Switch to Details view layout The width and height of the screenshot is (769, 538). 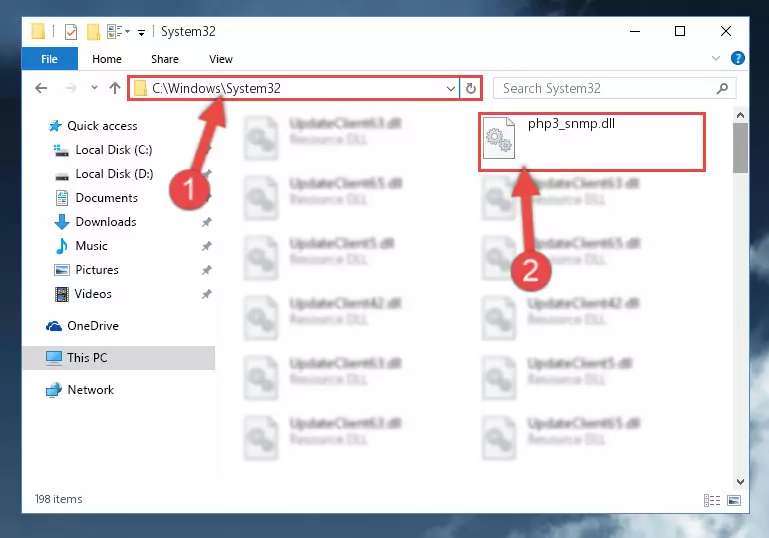click(x=712, y=500)
